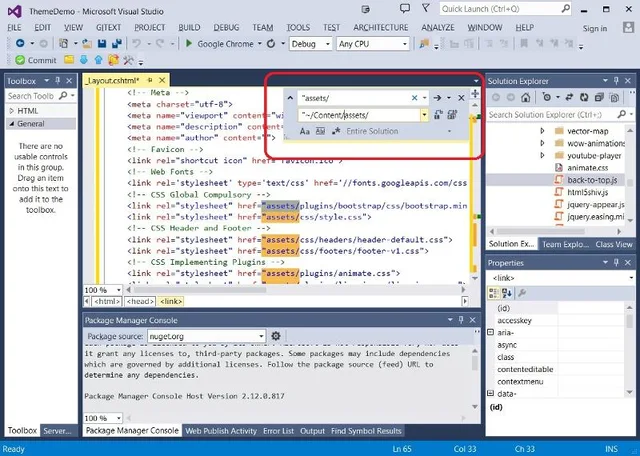Click Solution Explorer Collapse All icon
Viewport: 640px width, 456px height.
pos(599,97)
